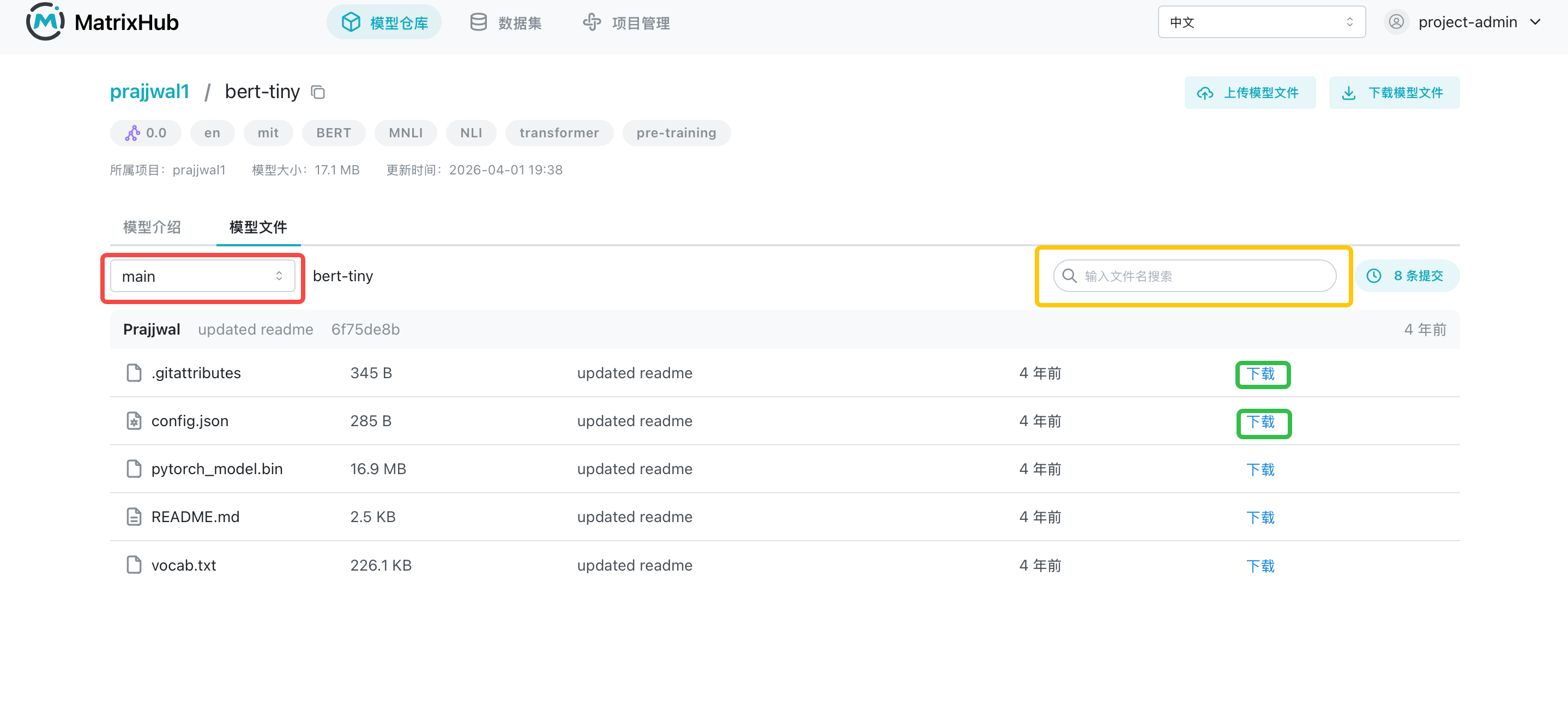1568x727 pixels.
Task: Click the 16.9 MB size cell
Action: 378,469
